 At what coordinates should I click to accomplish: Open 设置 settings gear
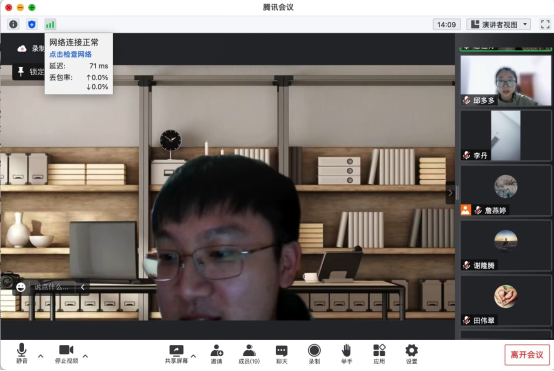[x=412, y=354]
